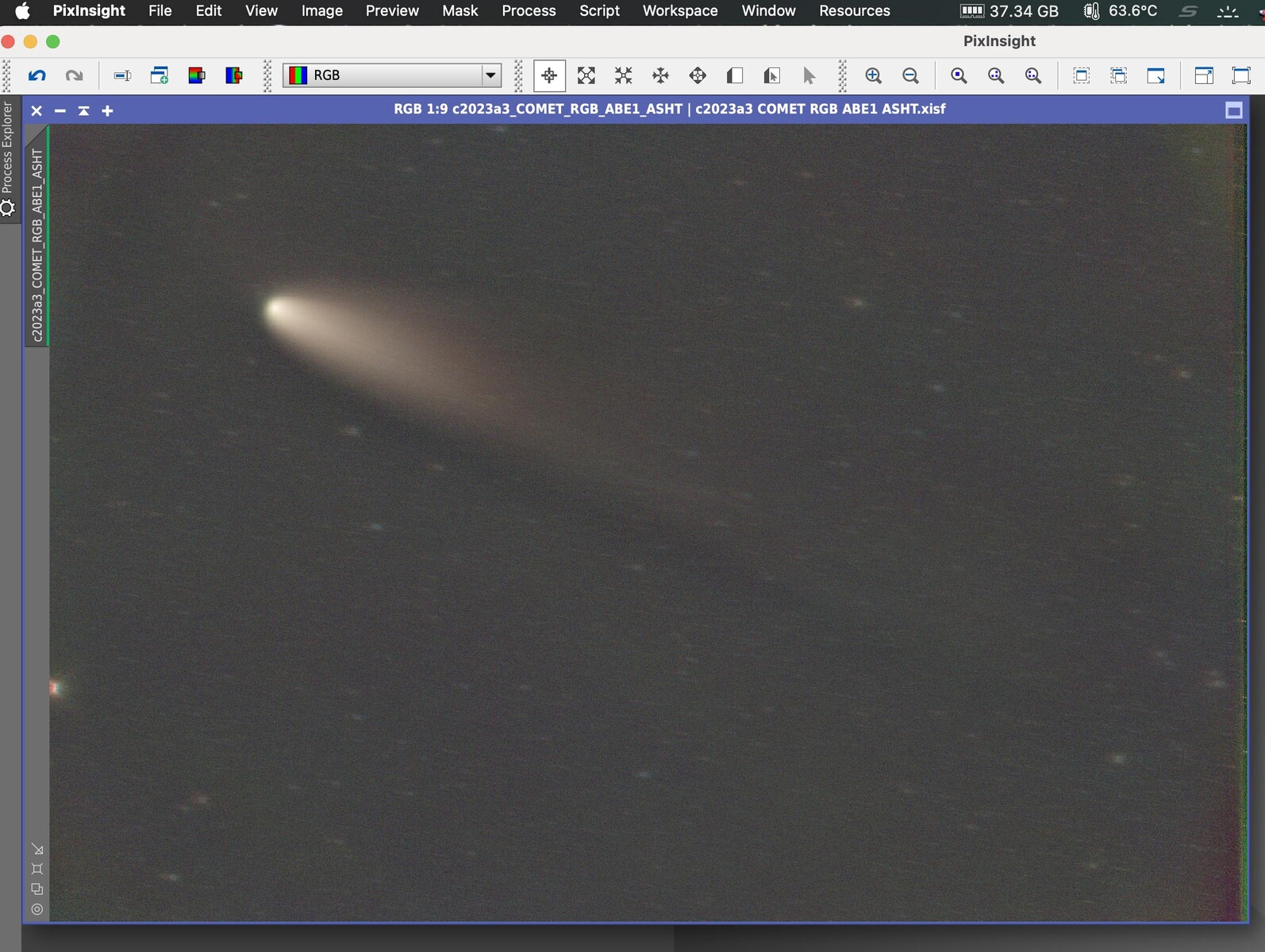Select the Pan mode four-way arrow

point(660,75)
